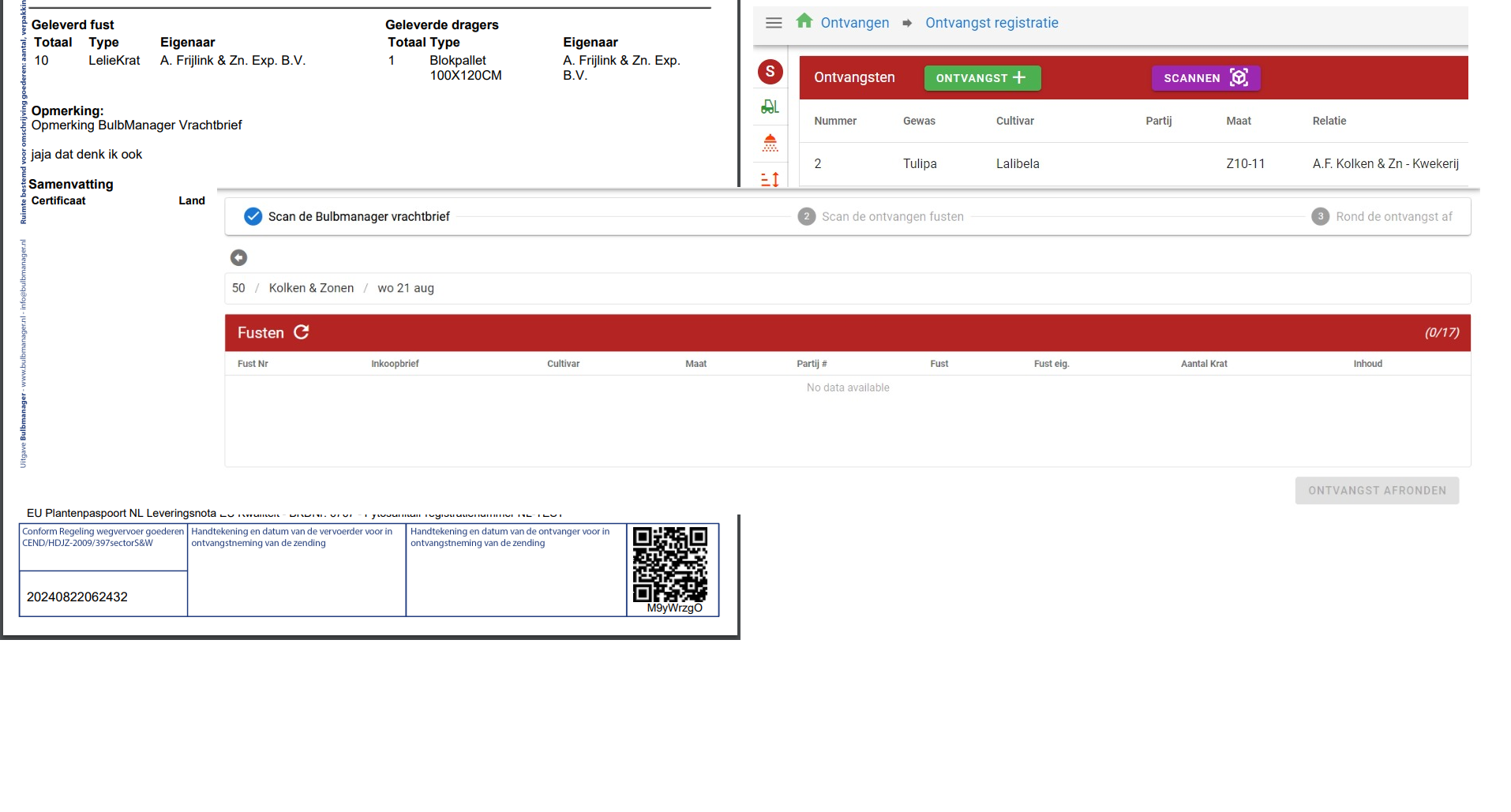Click the round back arrow icon
This screenshot has width=1511, height=812.
(238, 257)
